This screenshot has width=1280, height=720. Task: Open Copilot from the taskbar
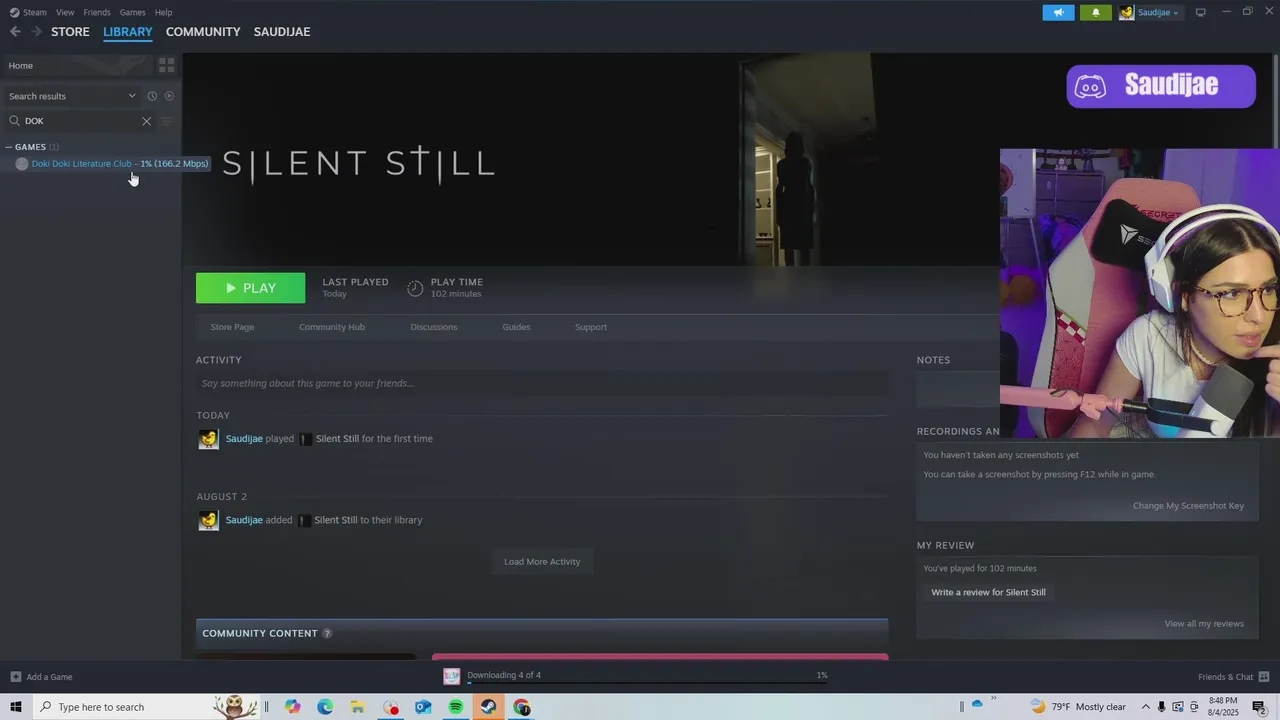pyautogui.click(x=292, y=707)
